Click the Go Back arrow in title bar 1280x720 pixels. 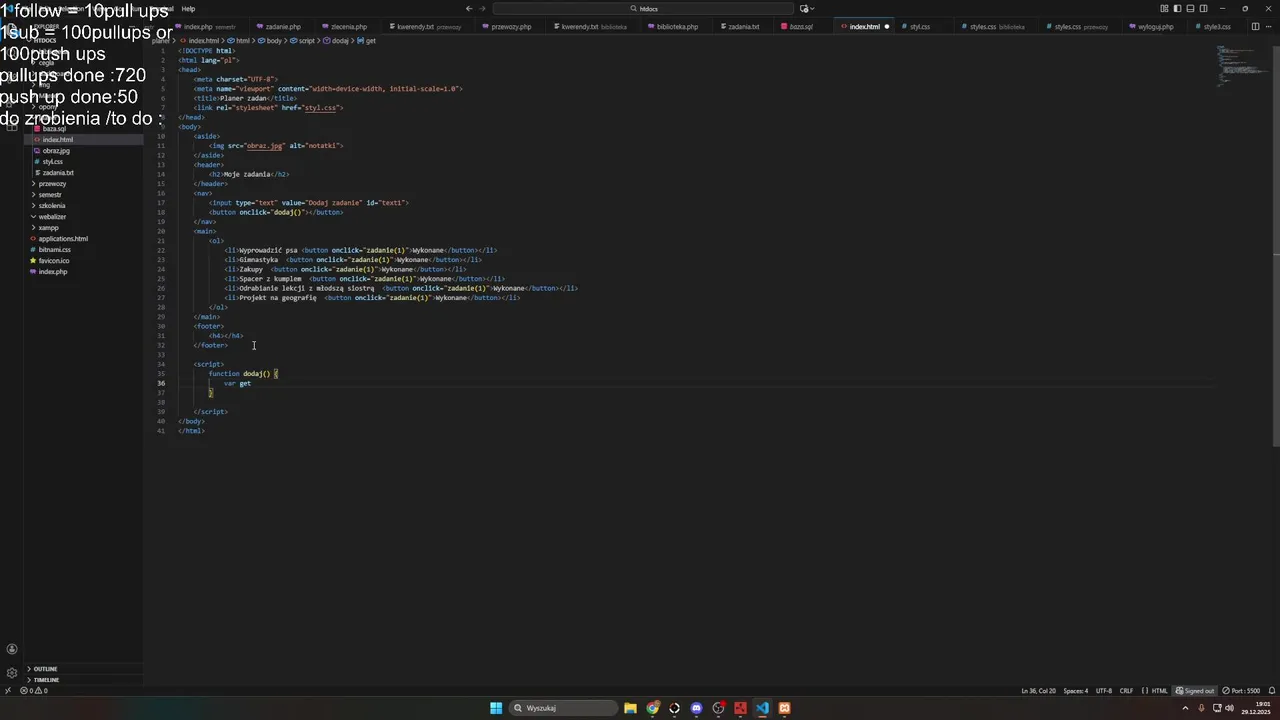point(468,8)
